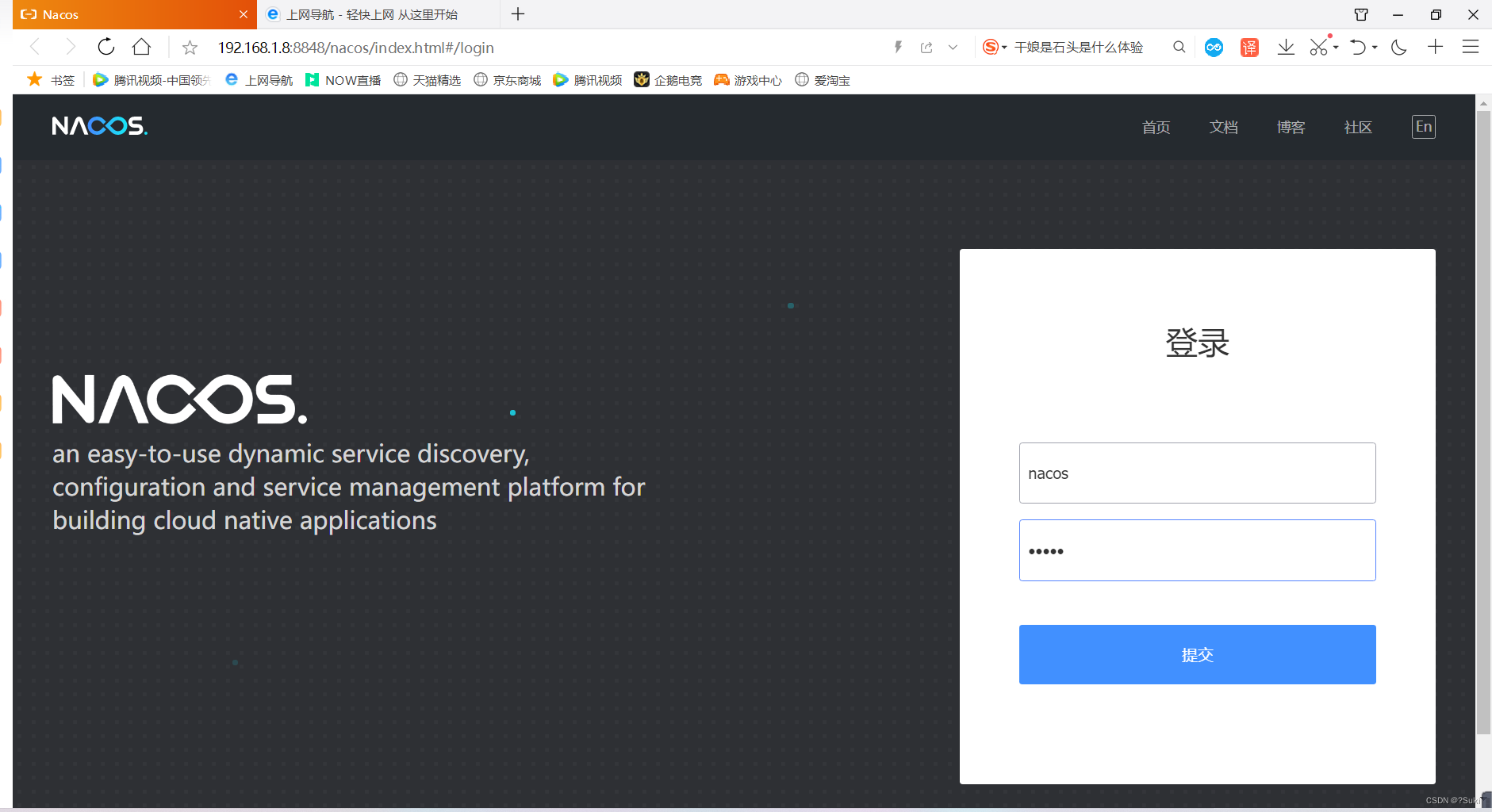The width and height of the screenshot is (1492, 812).
Task: Open 首页 in Nacos navigation
Action: 1156,127
